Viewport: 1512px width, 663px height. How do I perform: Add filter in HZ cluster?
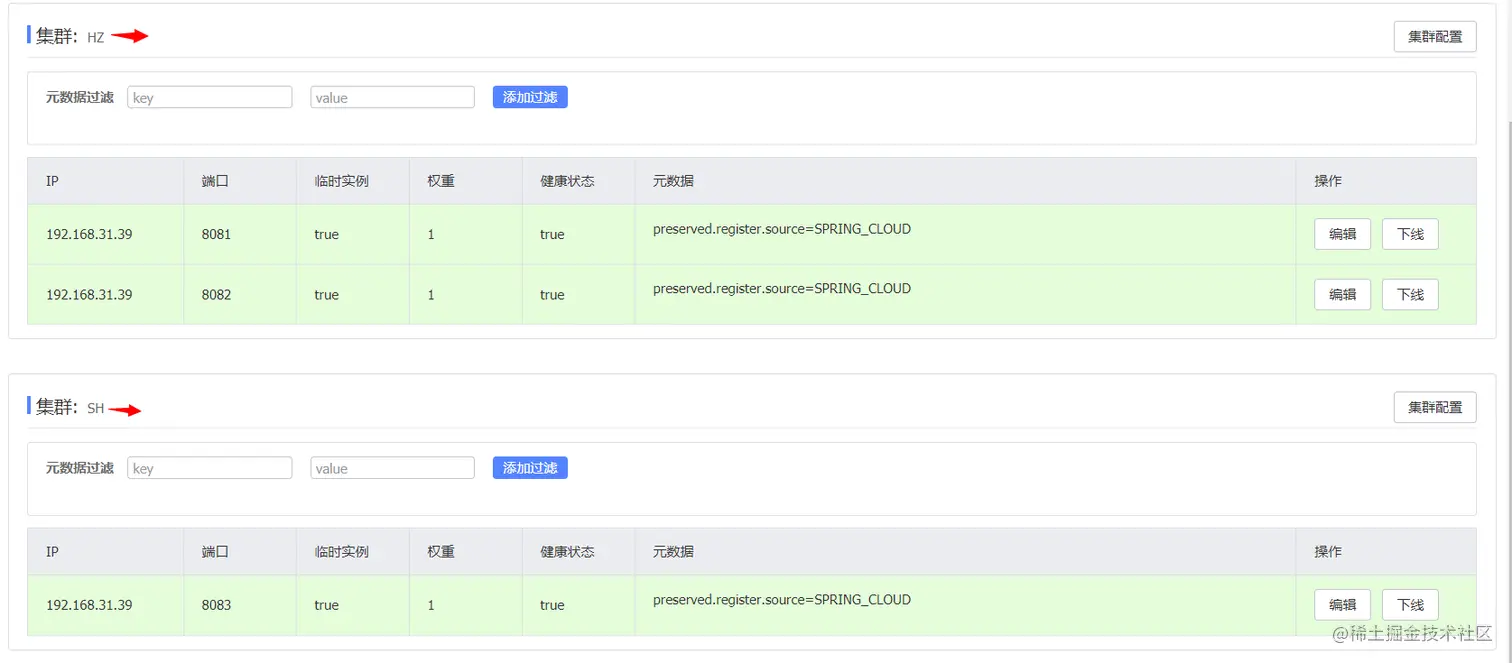pyautogui.click(x=530, y=97)
